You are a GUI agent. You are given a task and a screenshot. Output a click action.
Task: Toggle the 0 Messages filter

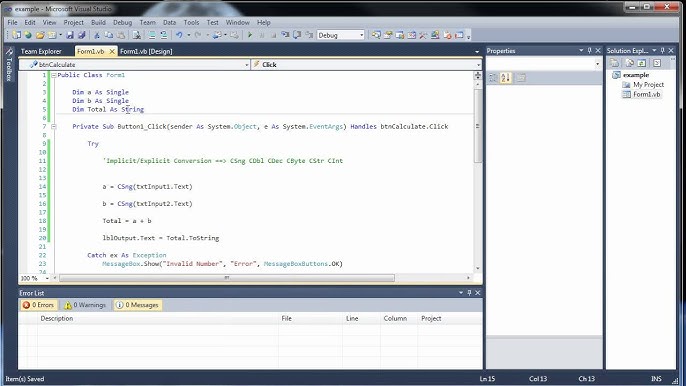(x=137, y=305)
